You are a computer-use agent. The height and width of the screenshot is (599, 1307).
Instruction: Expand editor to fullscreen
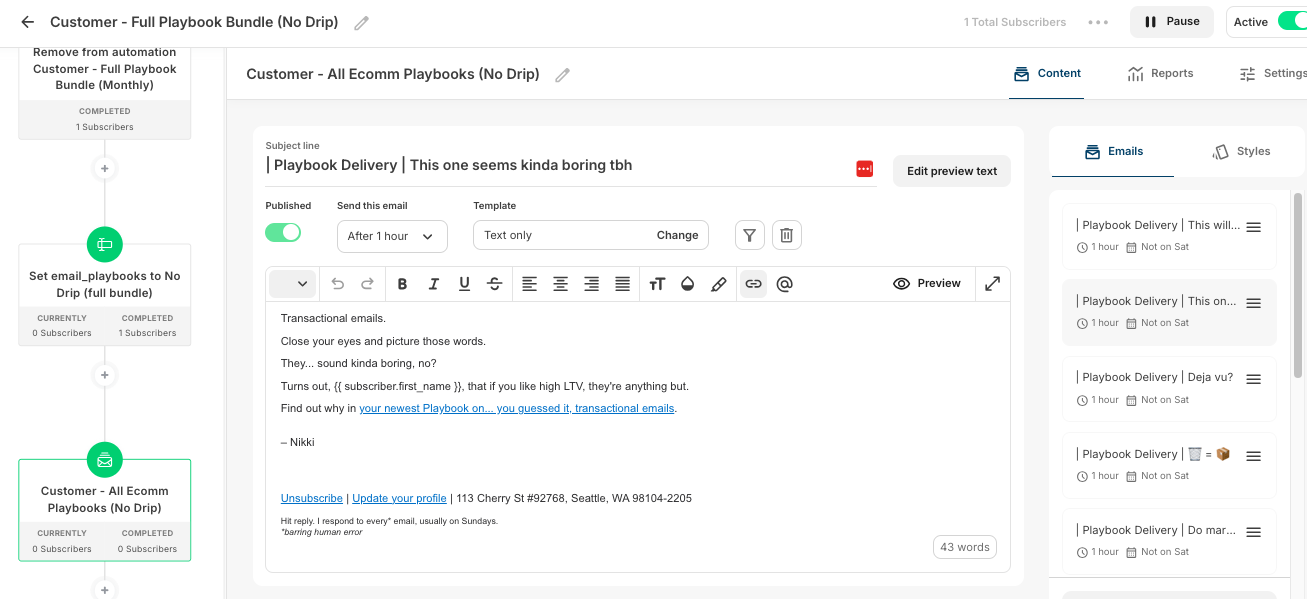pyautogui.click(x=992, y=284)
